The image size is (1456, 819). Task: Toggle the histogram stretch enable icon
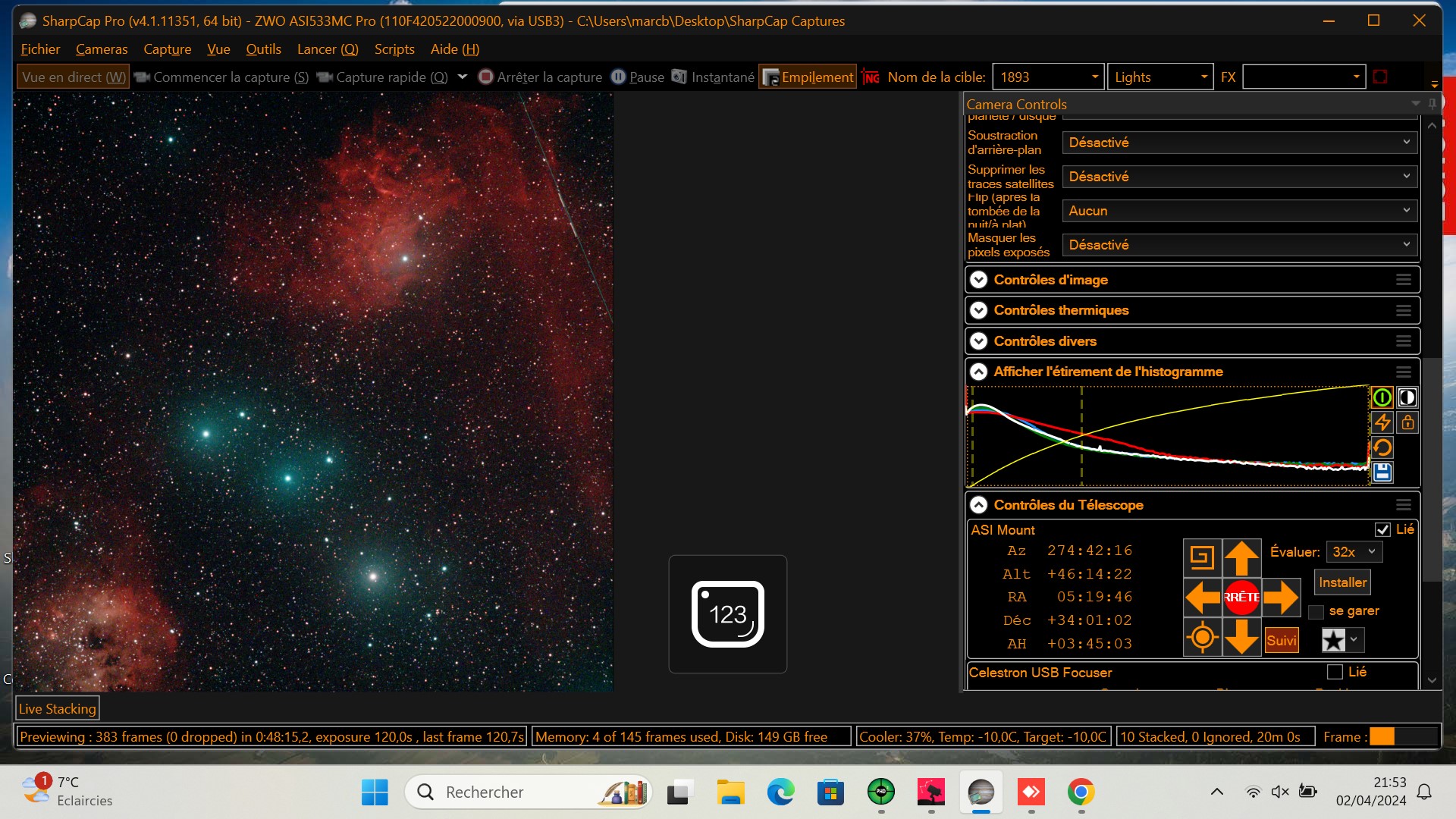point(1382,397)
